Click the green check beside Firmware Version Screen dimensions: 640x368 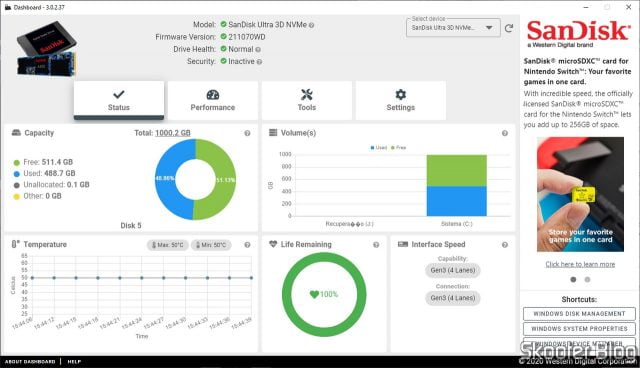click(223, 37)
